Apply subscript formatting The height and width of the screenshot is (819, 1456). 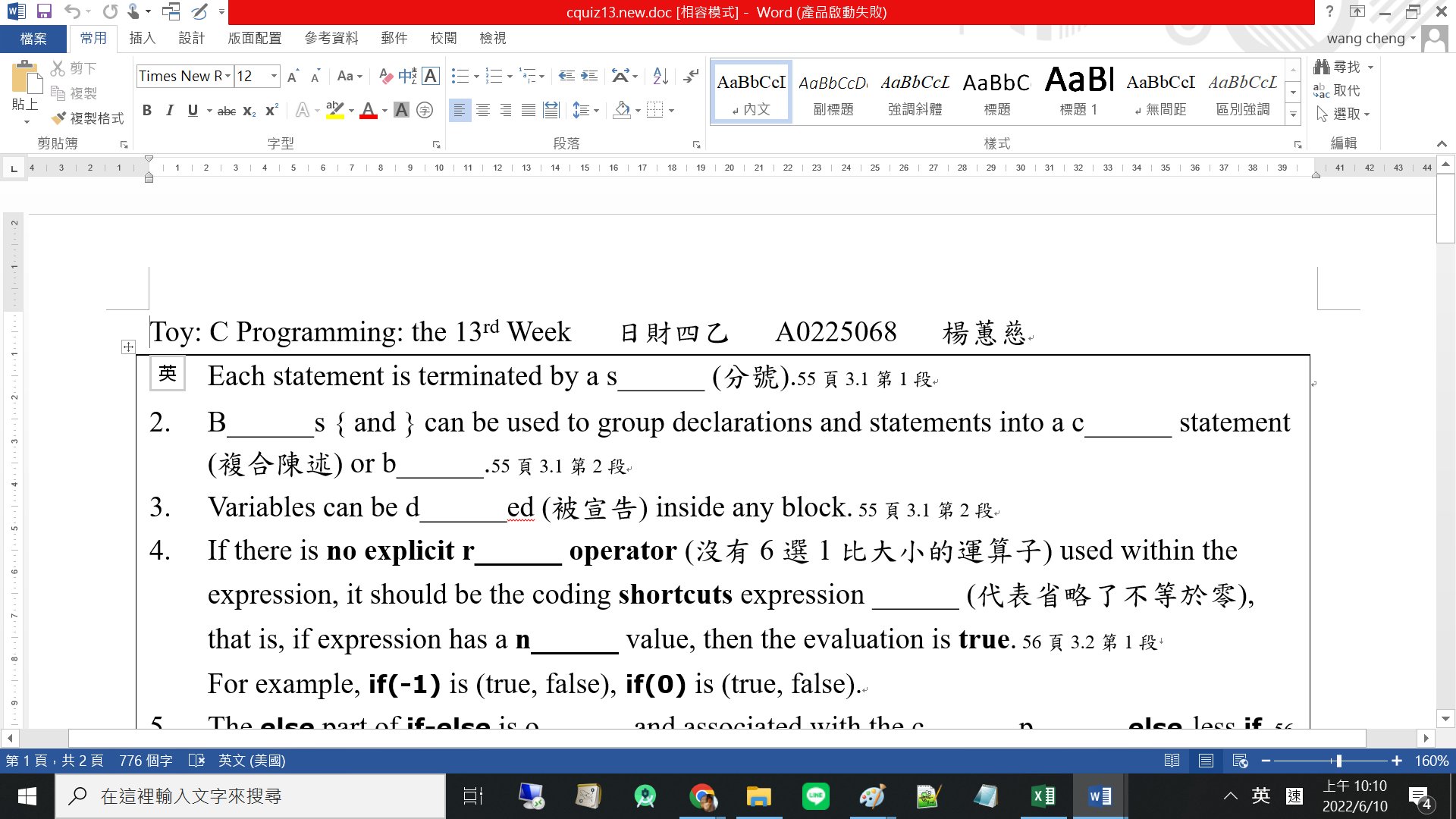point(249,111)
